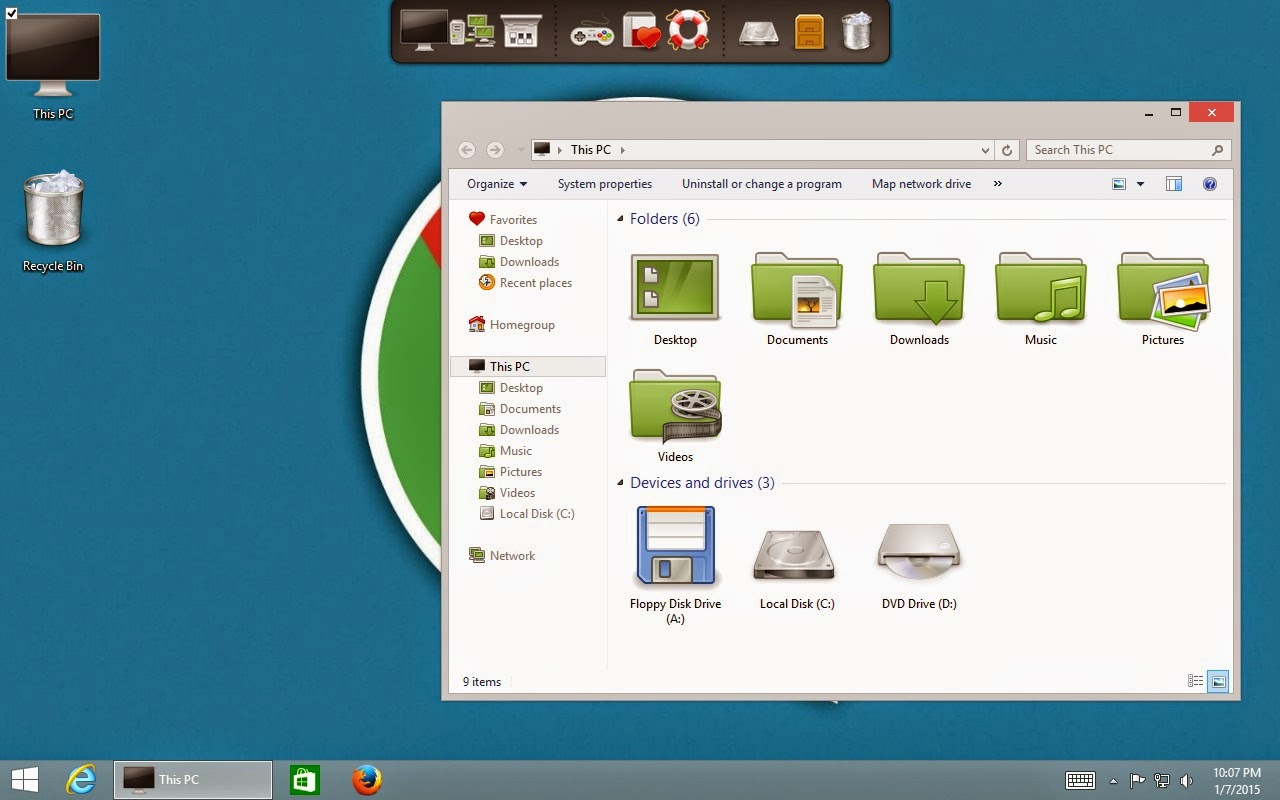Show hidden tray icons arrow
Image resolution: width=1280 pixels, height=800 pixels.
(x=1113, y=781)
